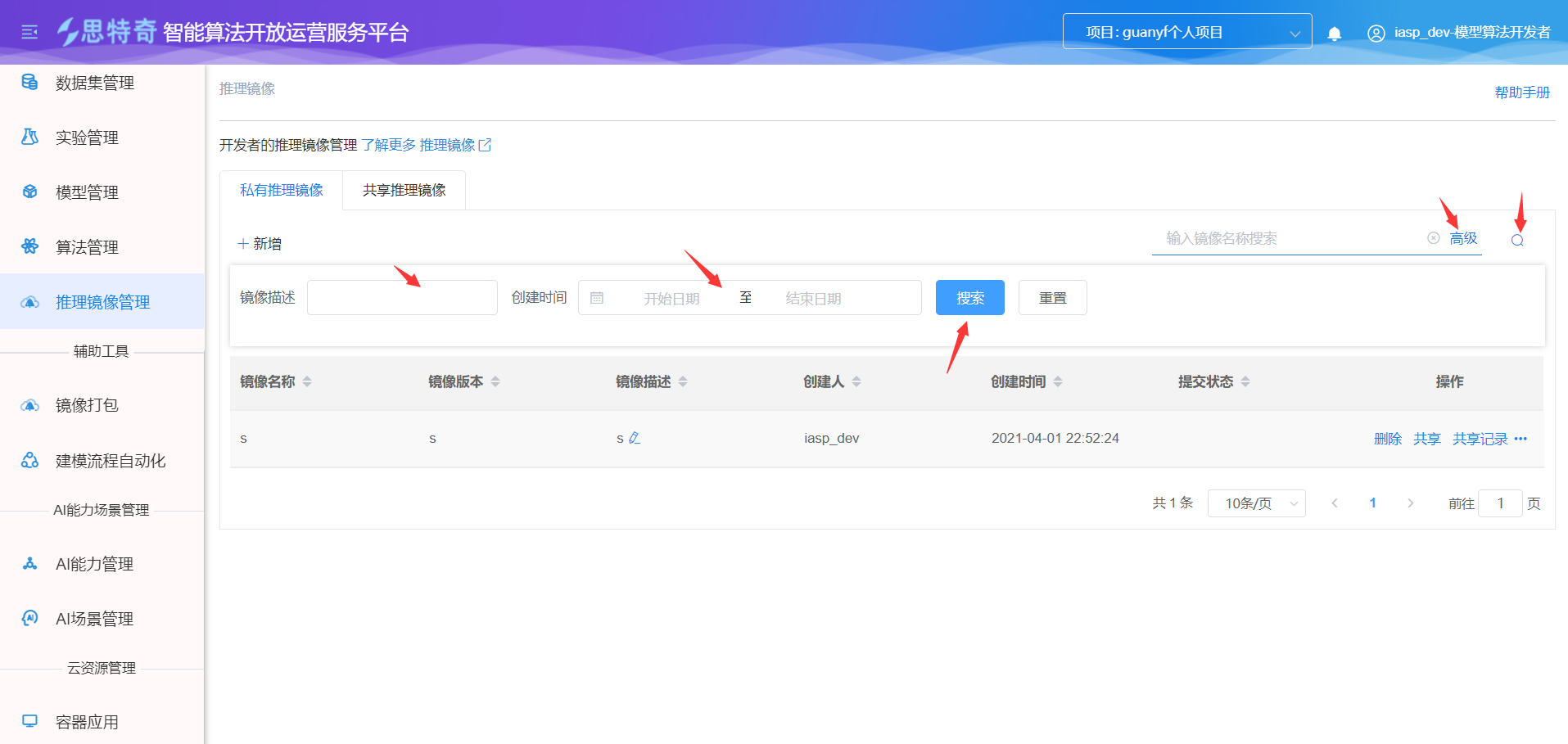Open the 10条/页 page size dropdown
The width and height of the screenshot is (1568, 744).
[1256, 503]
